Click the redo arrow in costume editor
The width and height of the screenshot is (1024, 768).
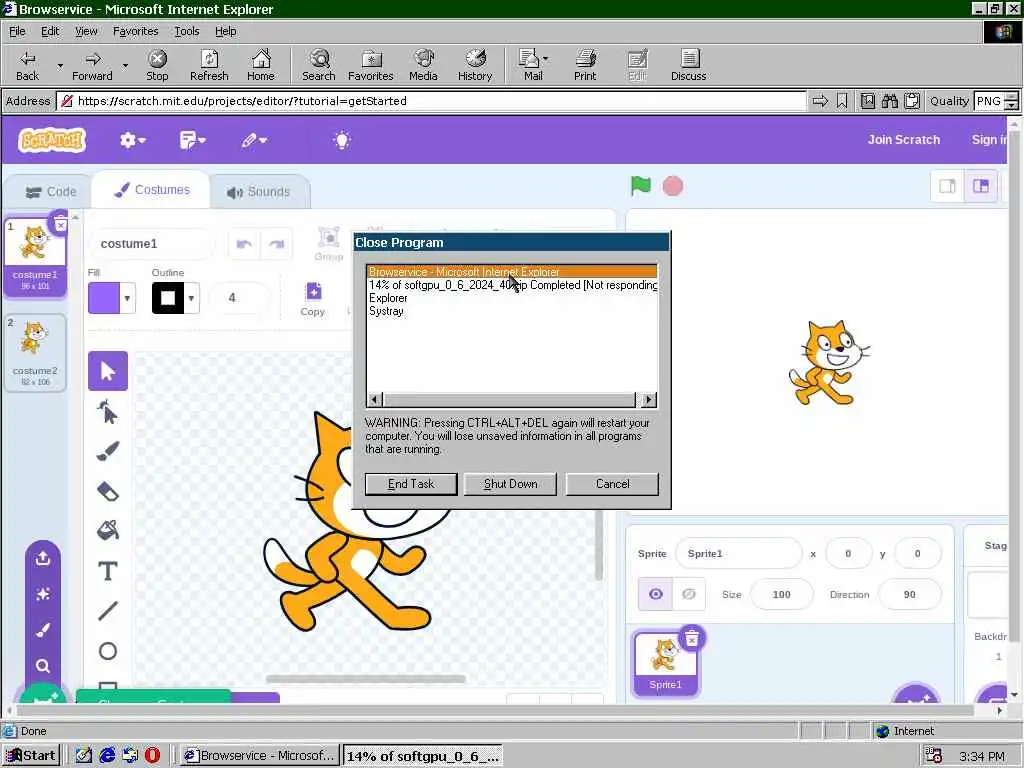[x=276, y=244]
